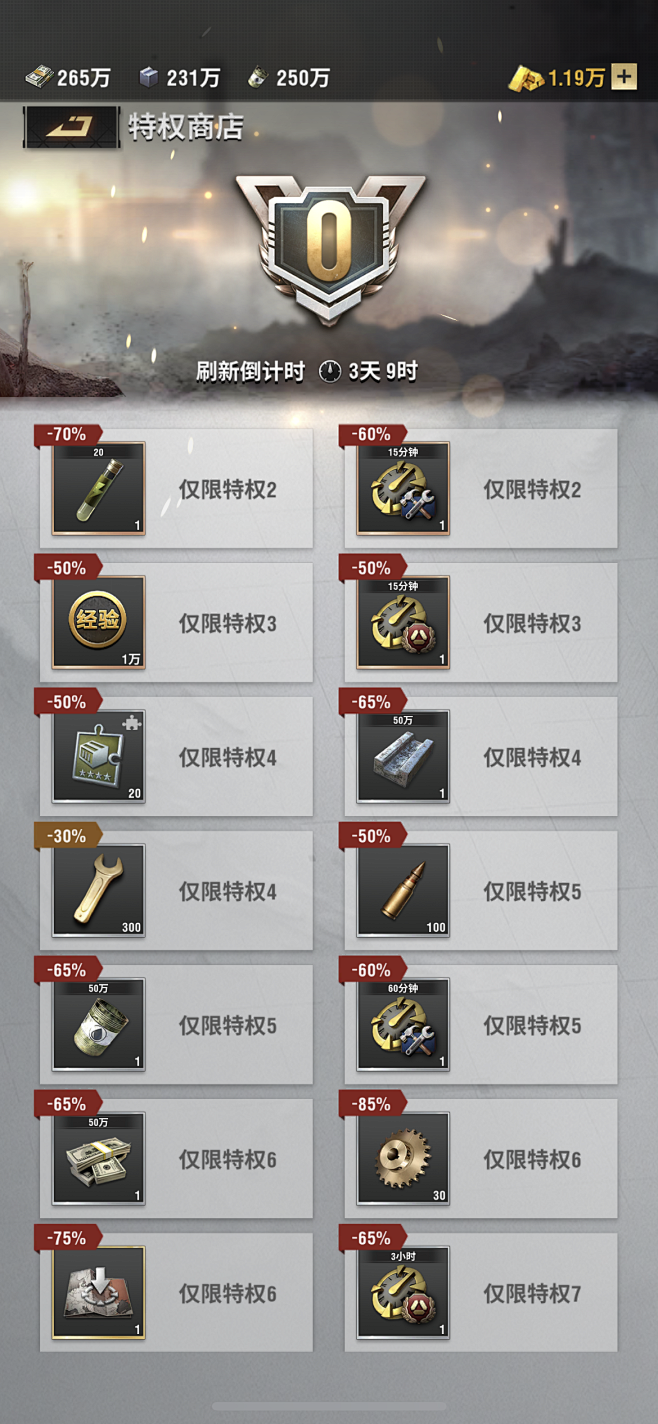Select the green test tube item
This screenshot has height=1424, width=658.
[98, 489]
